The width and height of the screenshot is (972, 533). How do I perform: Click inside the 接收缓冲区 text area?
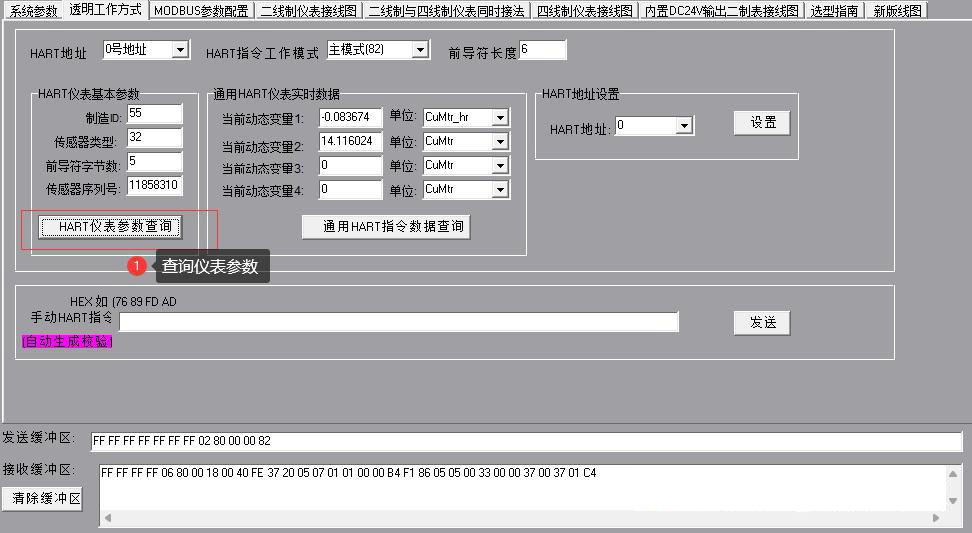pos(521,487)
